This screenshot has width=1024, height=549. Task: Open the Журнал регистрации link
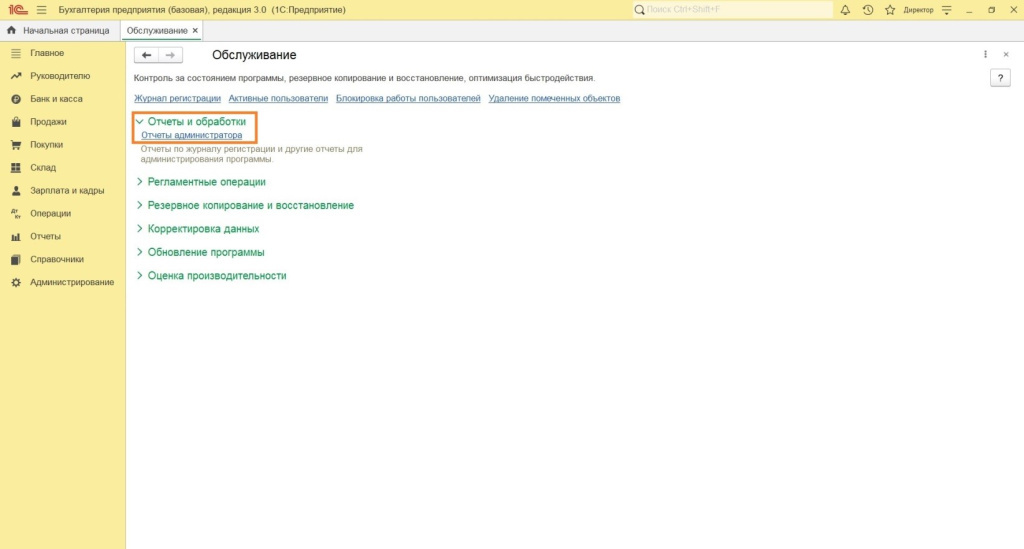pyautogui.click(x=177, y=98)
